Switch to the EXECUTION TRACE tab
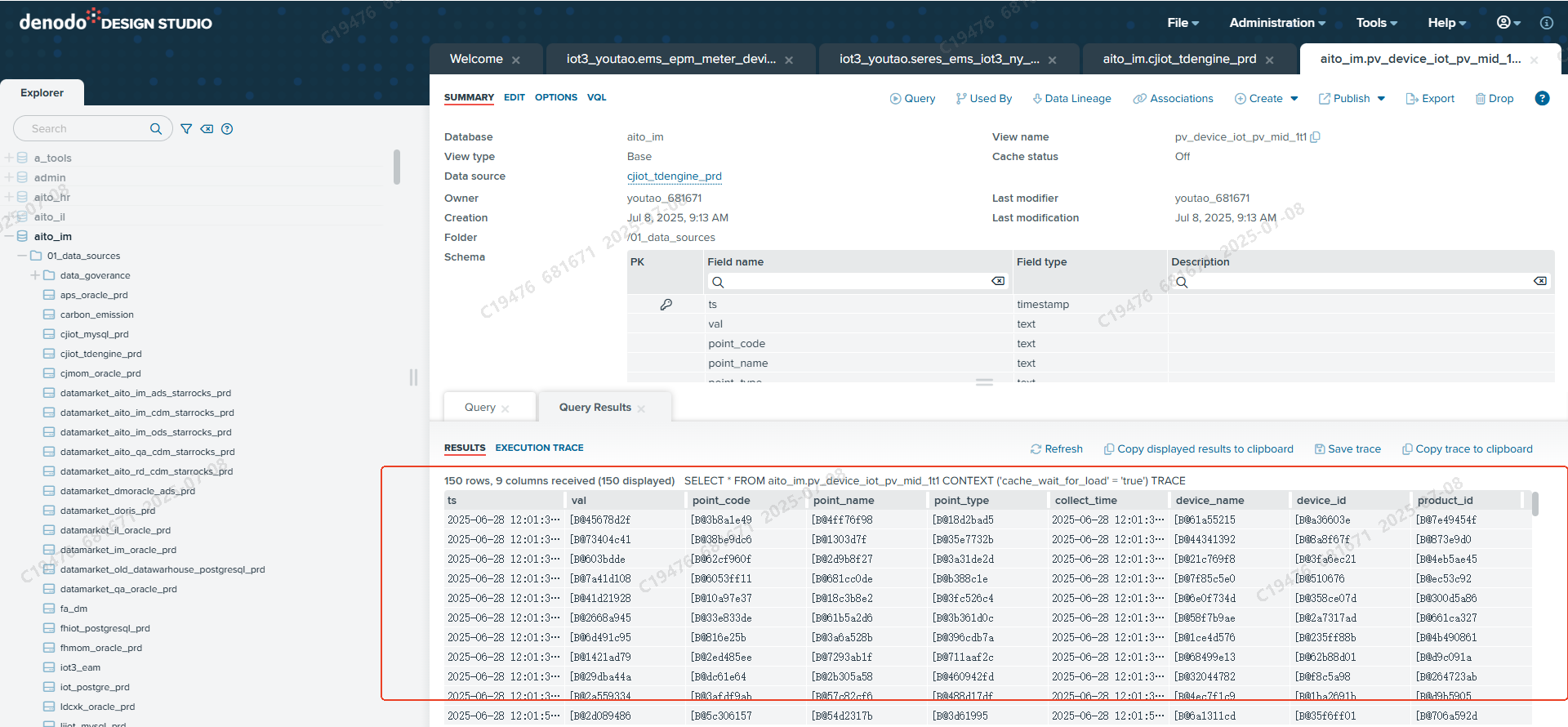 point(539,448)
